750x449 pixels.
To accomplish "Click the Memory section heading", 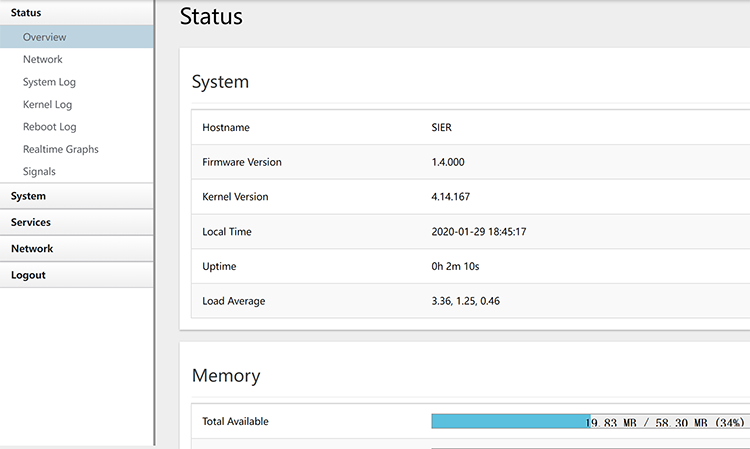I will 226,376.
